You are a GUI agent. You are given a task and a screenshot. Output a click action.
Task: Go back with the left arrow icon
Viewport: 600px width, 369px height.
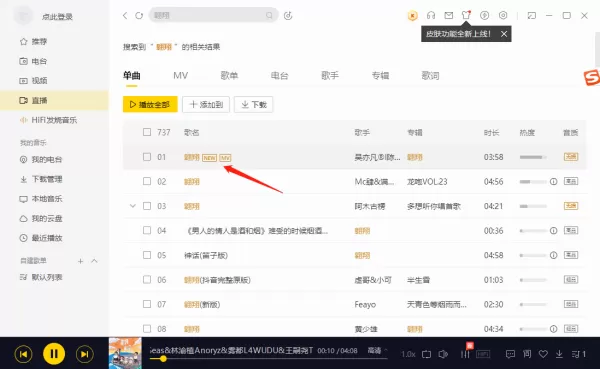click(x=125, y=16)
